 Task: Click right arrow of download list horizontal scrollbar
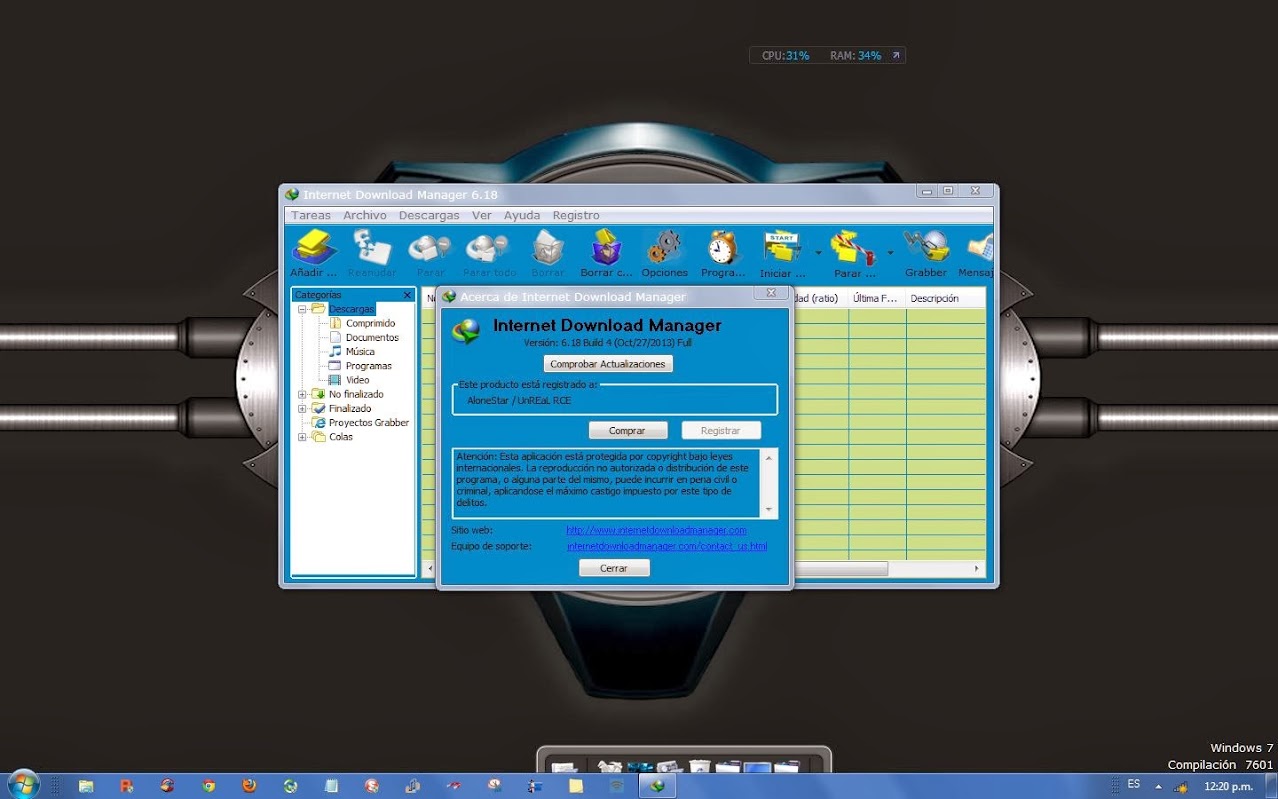click(x=977, y=568)
